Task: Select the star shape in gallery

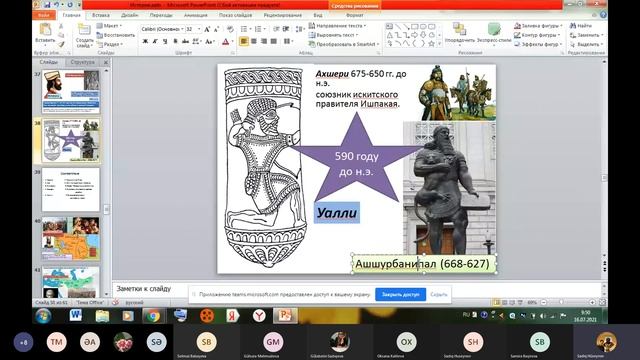Action: [431, 43]
